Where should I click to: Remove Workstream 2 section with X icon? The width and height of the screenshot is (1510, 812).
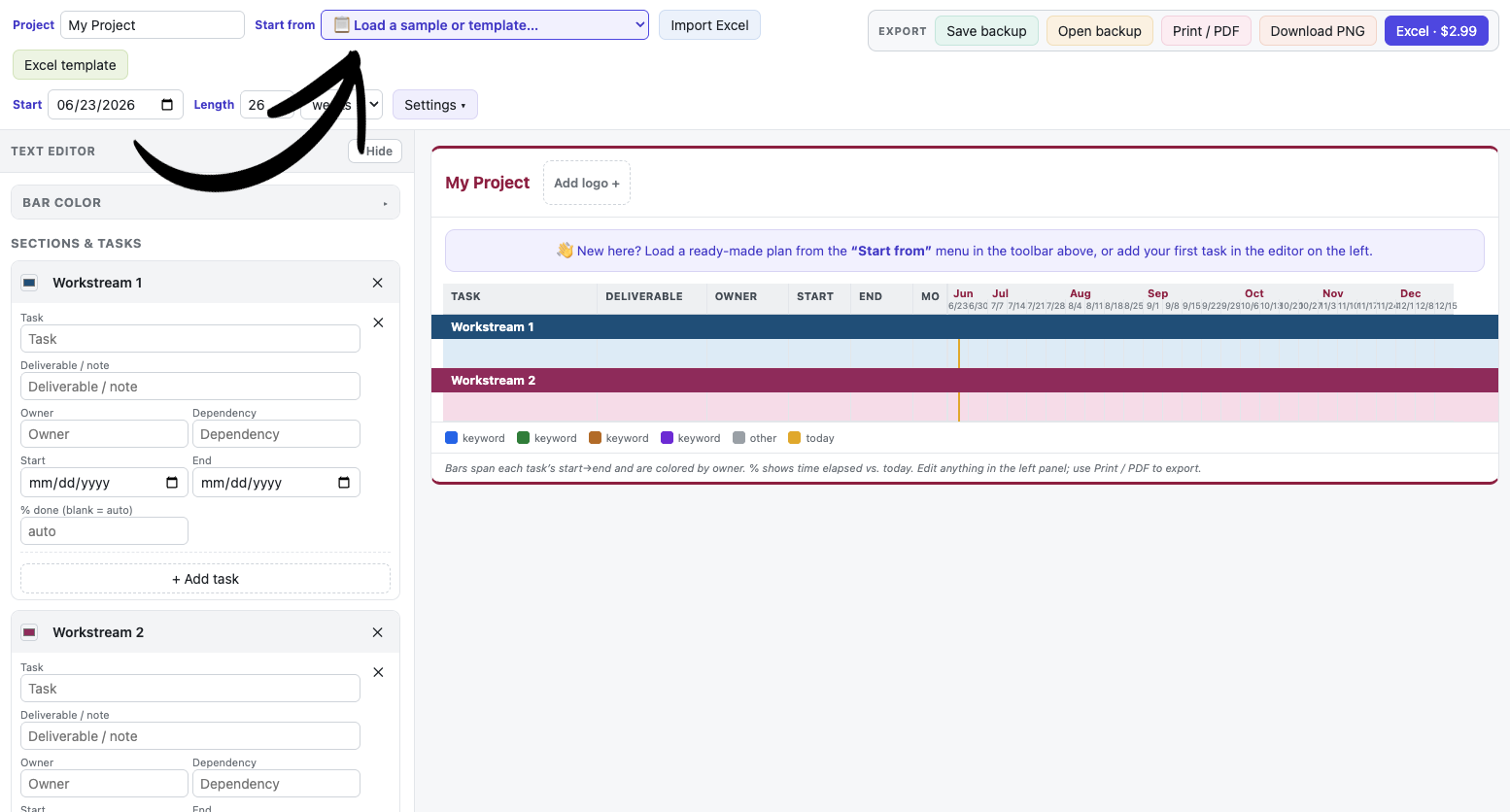coord(377,632)
